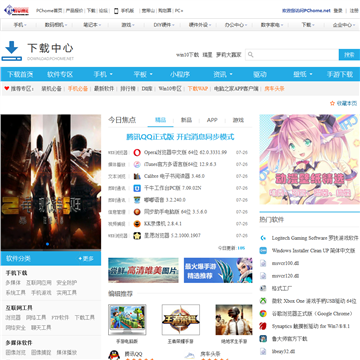Click the blue download center arrow logo
This screenshot has width=360, height=360.
click(x=12, y=51)
